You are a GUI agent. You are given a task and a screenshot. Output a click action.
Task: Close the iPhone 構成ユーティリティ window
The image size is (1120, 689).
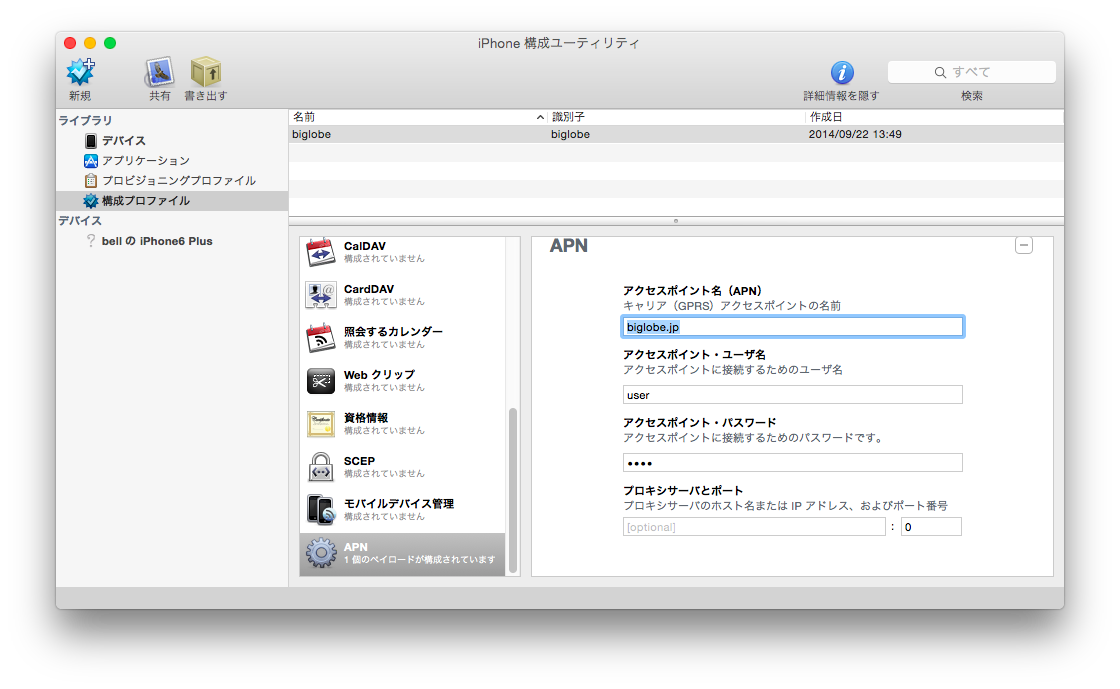(70, 43)
